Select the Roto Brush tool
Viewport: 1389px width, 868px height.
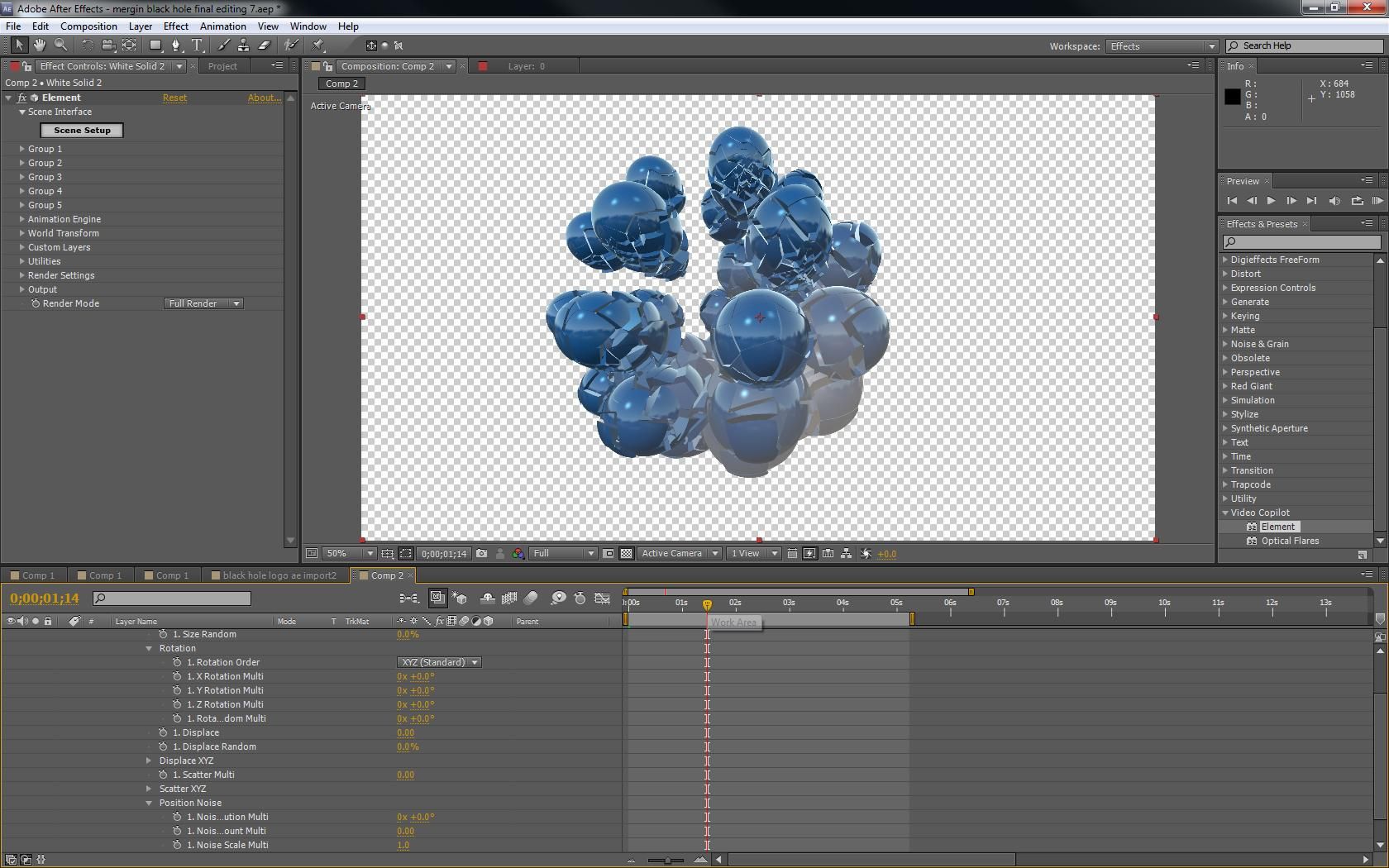pyautogui.click(x=289, y=45)
